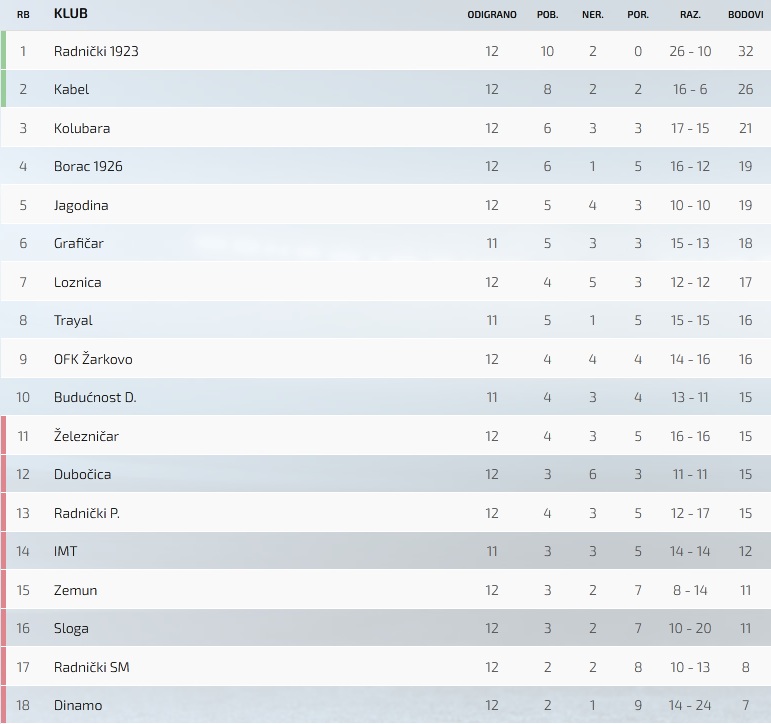Select Radnički P. in the standings

(87, 513)
